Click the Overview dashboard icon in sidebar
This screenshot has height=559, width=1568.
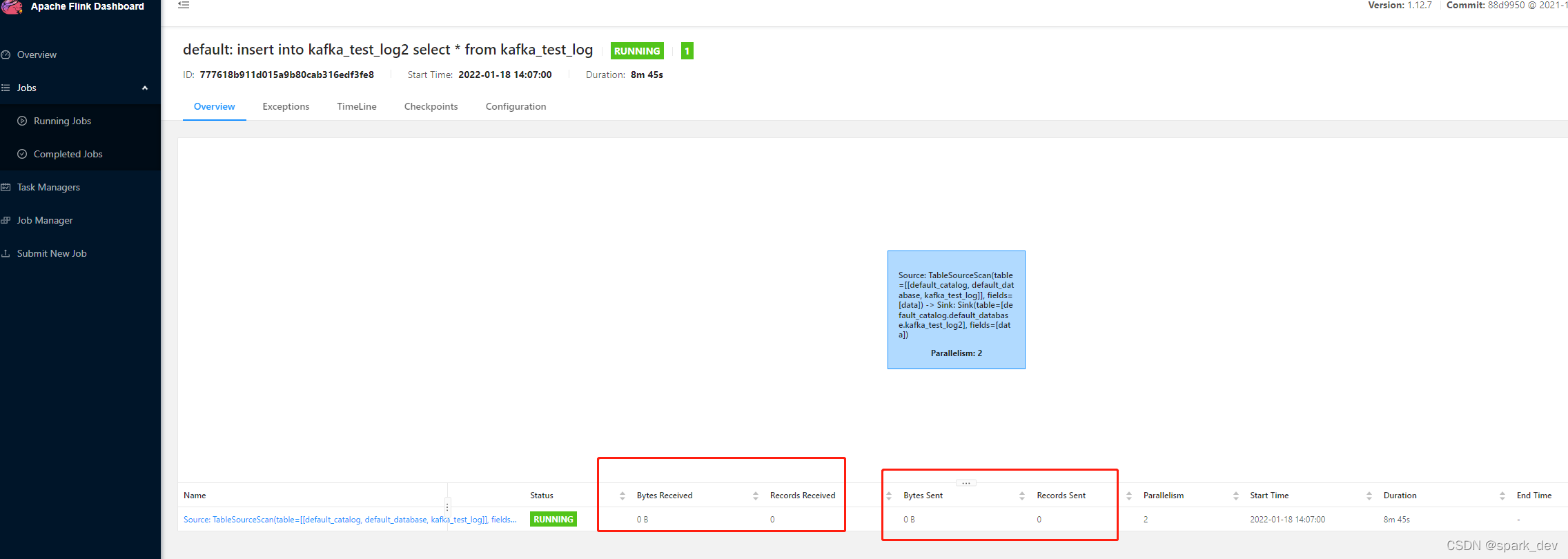point(6,55)
